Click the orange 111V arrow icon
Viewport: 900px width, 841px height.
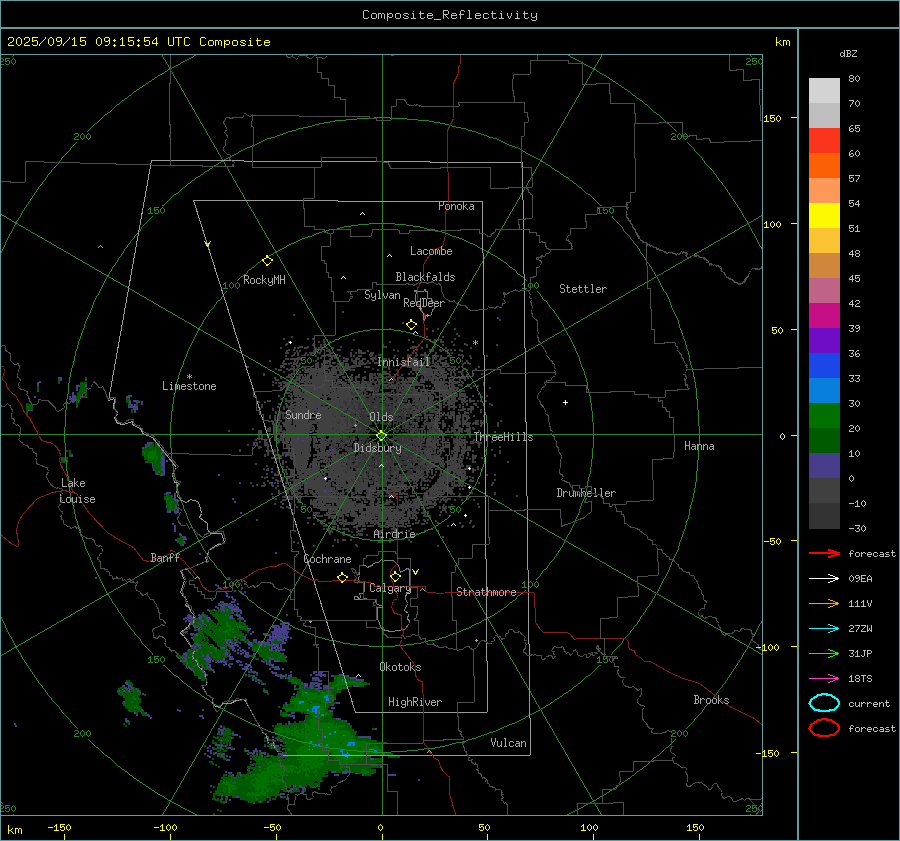click(824, 603)
